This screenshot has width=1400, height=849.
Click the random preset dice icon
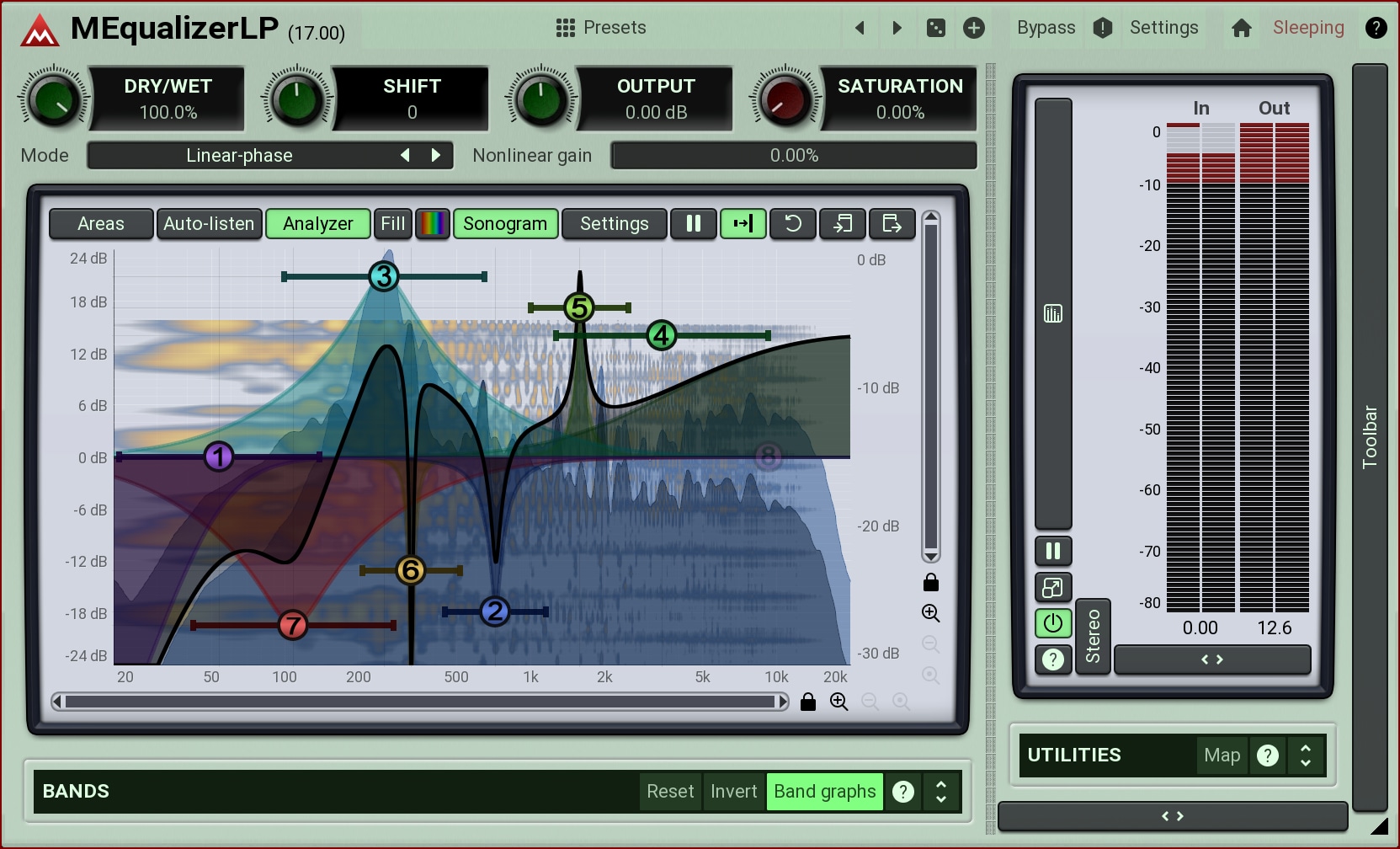(935, 28)
